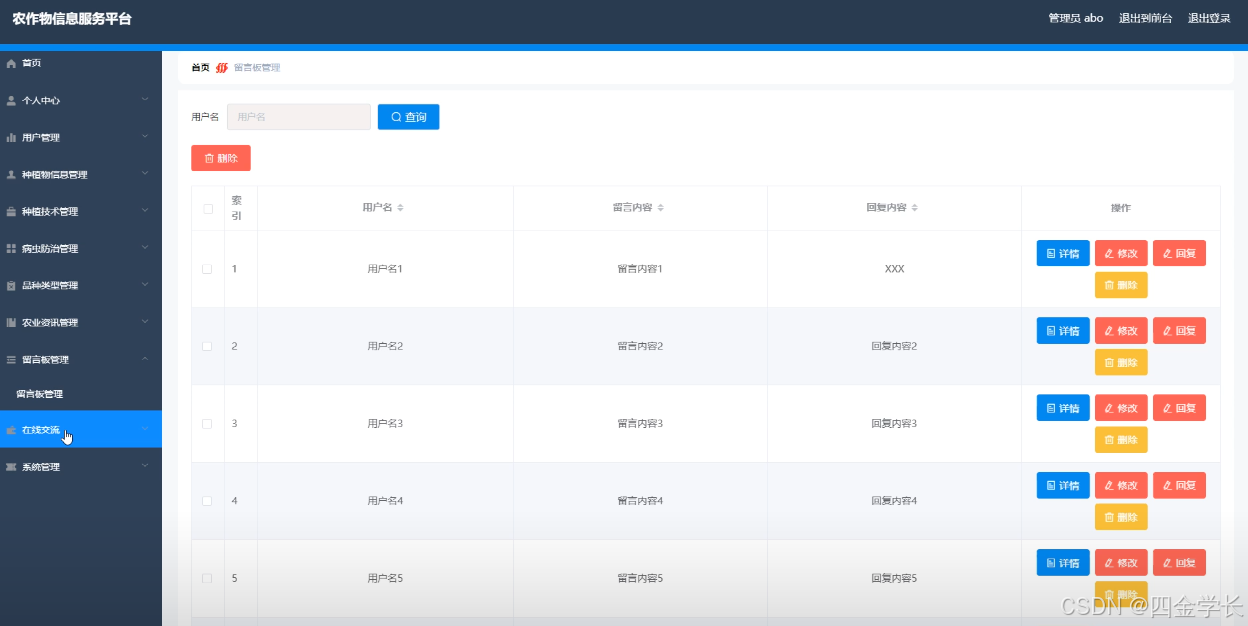
Task: Click the list icon beside 留言板管理
Action: [x=11, y=360]
